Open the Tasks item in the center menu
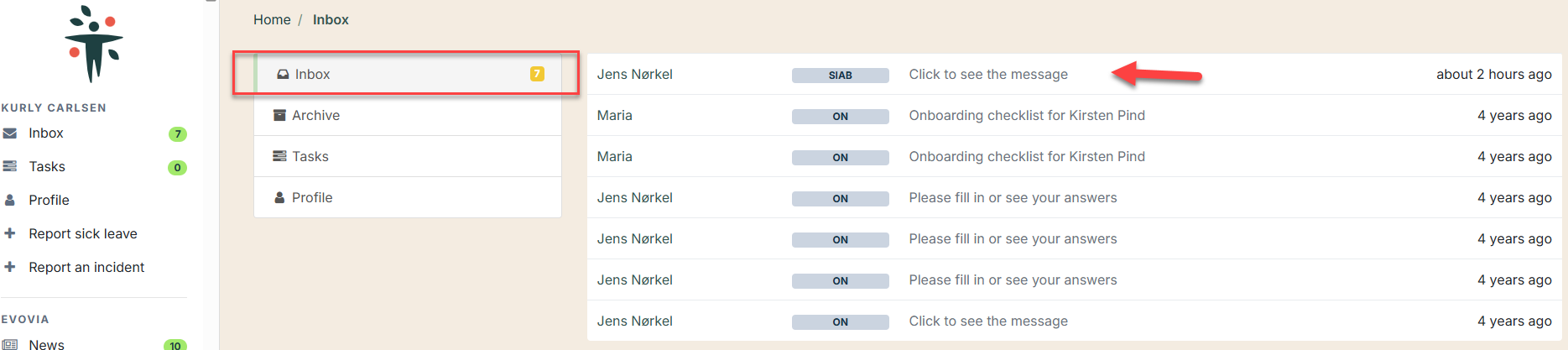 408,156
